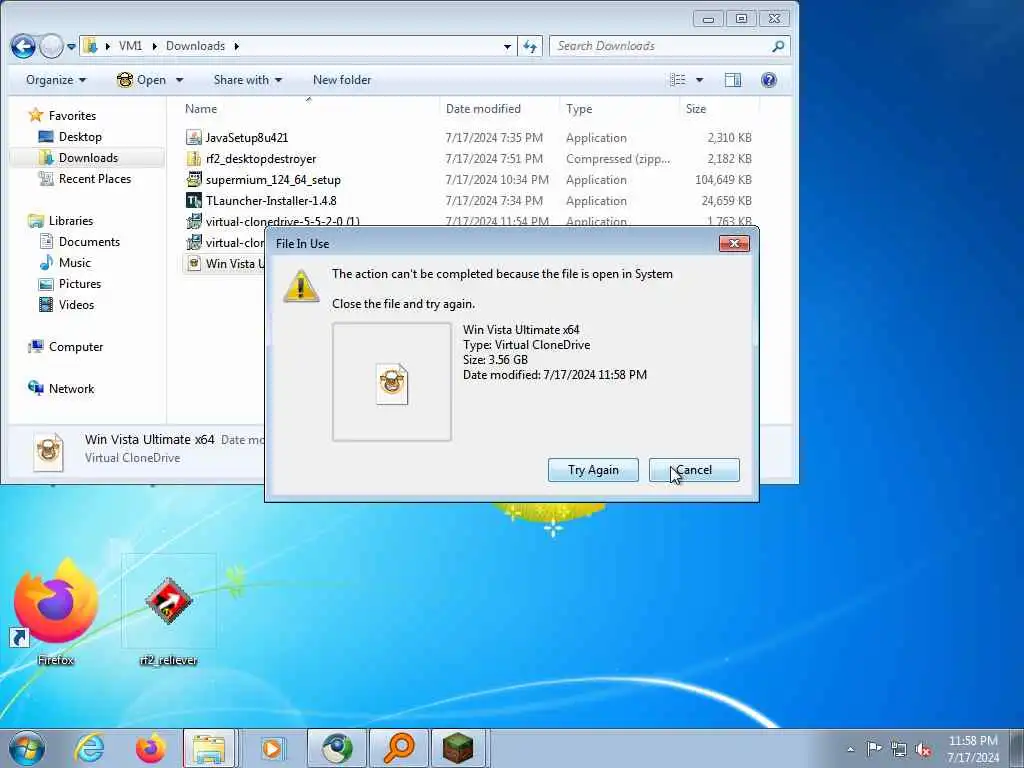Viewport: 1024px width, 768px height.
Task: Click Try Again in the dialog
Action: 593,470
